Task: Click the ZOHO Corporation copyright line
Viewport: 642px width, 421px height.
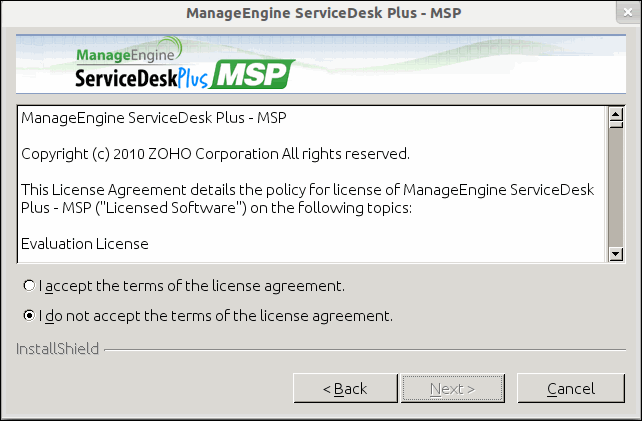Action: (215, 154)
